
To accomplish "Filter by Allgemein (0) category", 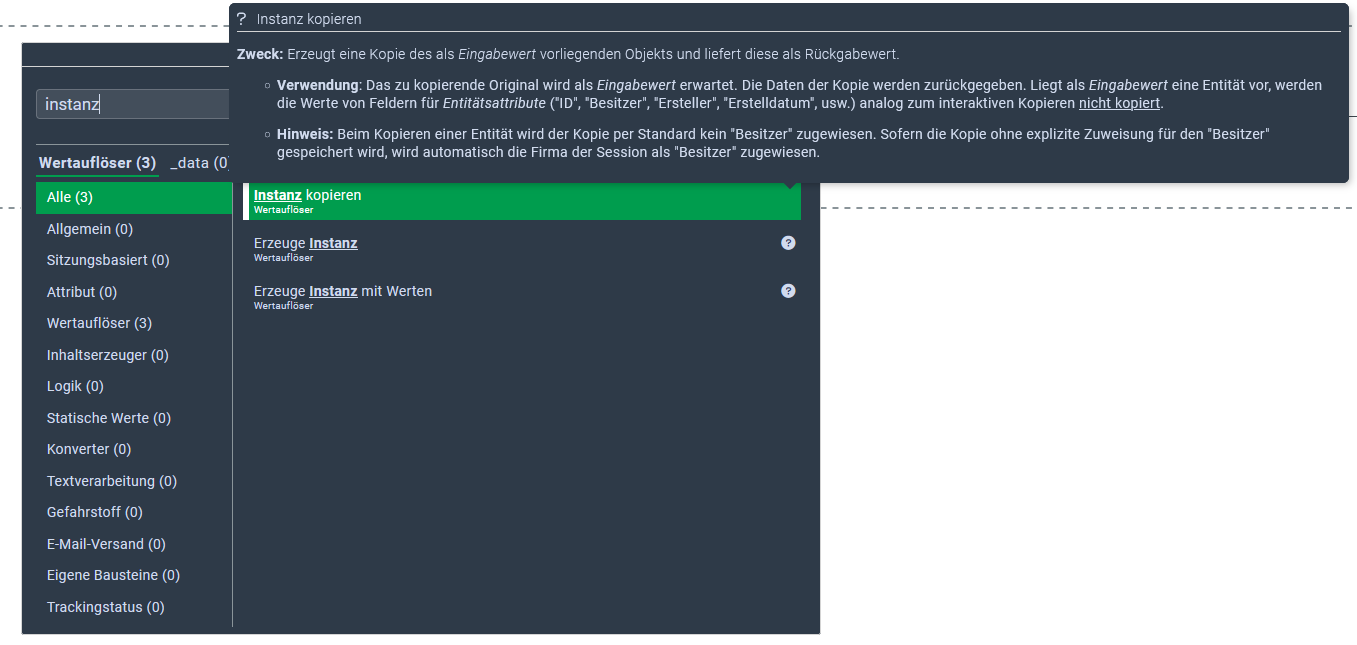I will [x=90, y=229].
